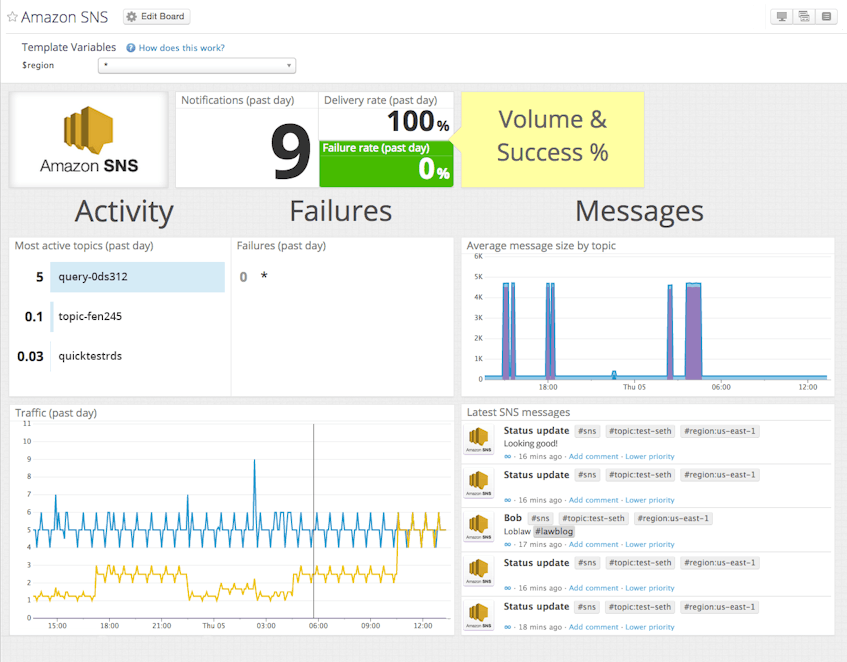Click the Edit Board button
The height and width of the screenshot is (662, 847).
click(x=157, y=17)
